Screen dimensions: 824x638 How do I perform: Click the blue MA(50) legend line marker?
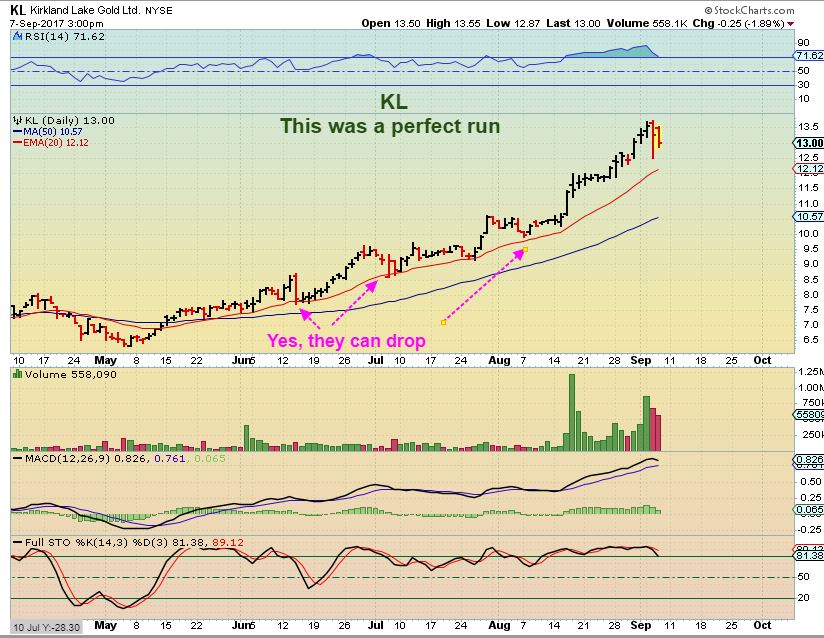pos(17,132)
